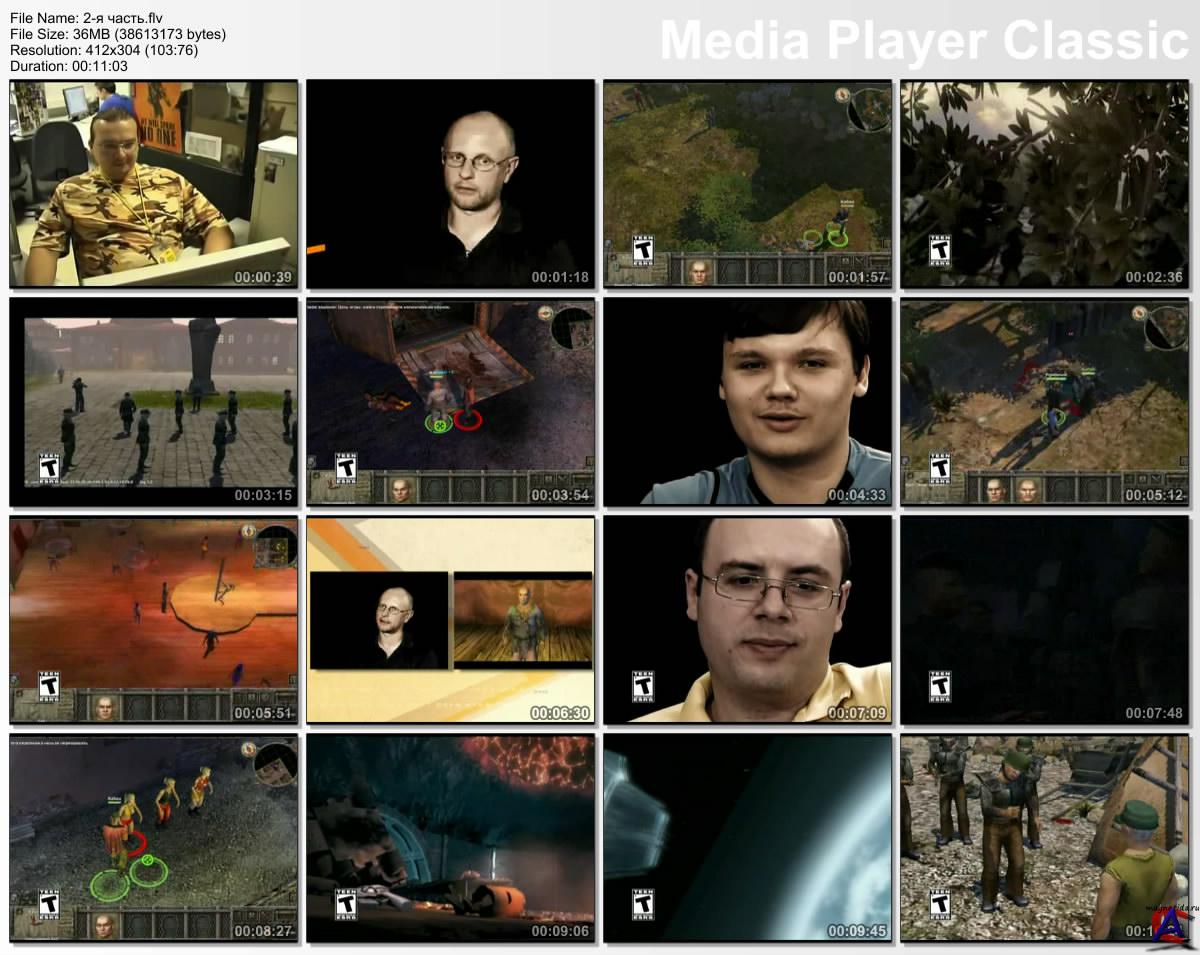The width and height of the screenshot is (1200, 955).
Task: Select the thumbnail timestamped 00:09:06
Action: click(x=450, y=838)
